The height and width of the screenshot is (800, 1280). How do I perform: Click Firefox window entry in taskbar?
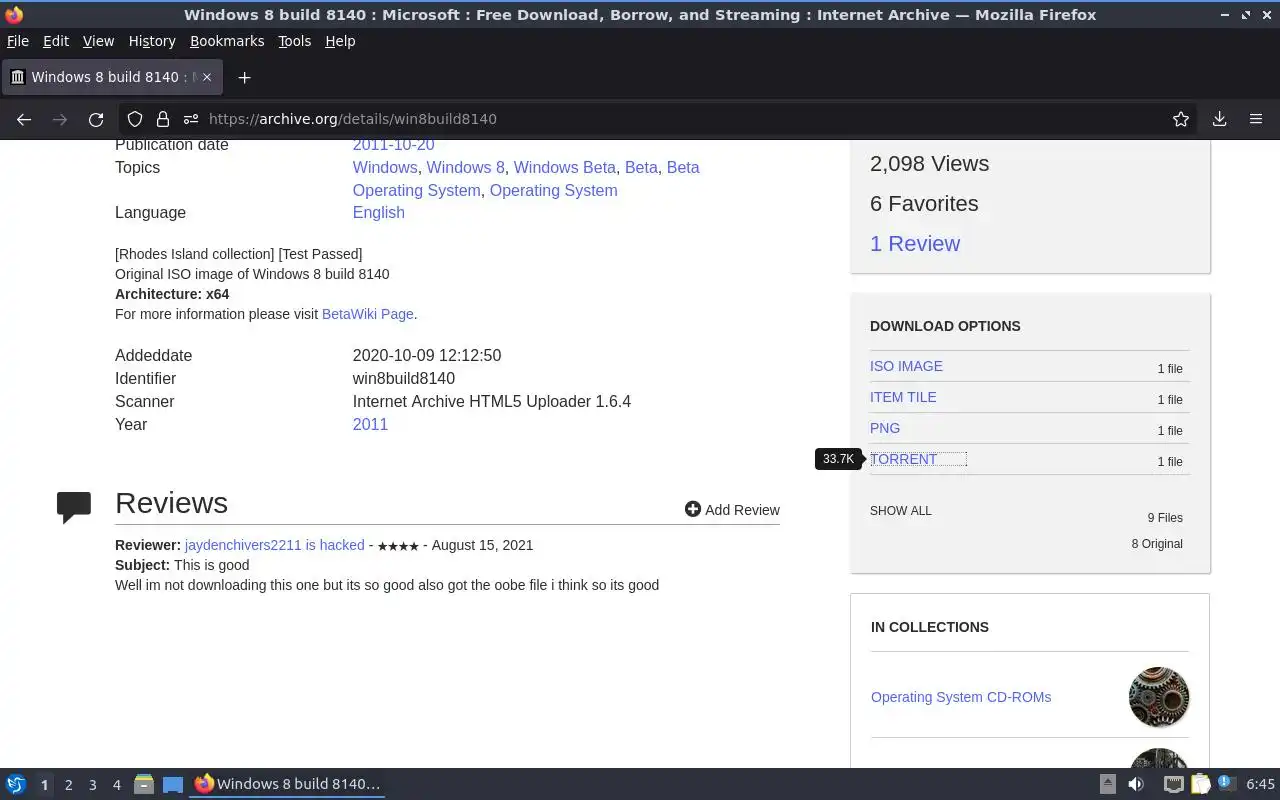288,784
